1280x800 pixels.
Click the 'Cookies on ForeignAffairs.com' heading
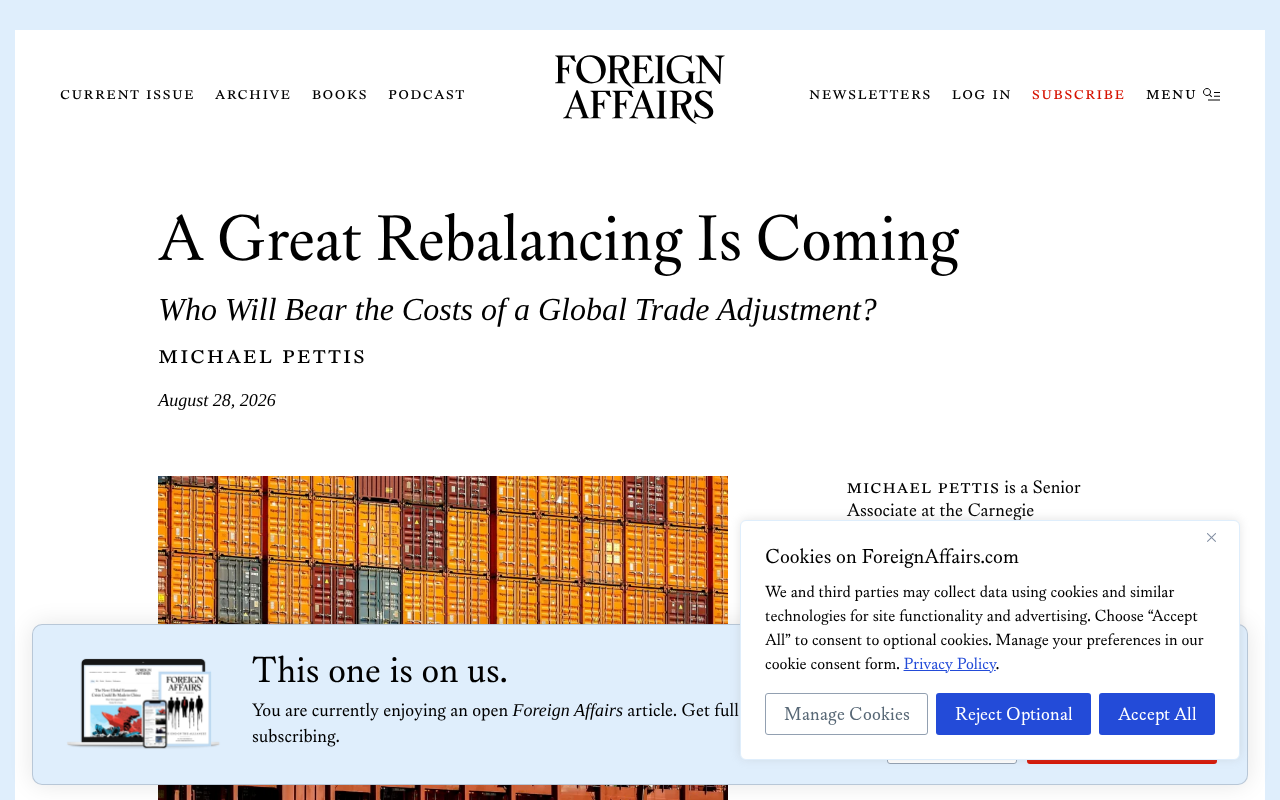(892, 557)
